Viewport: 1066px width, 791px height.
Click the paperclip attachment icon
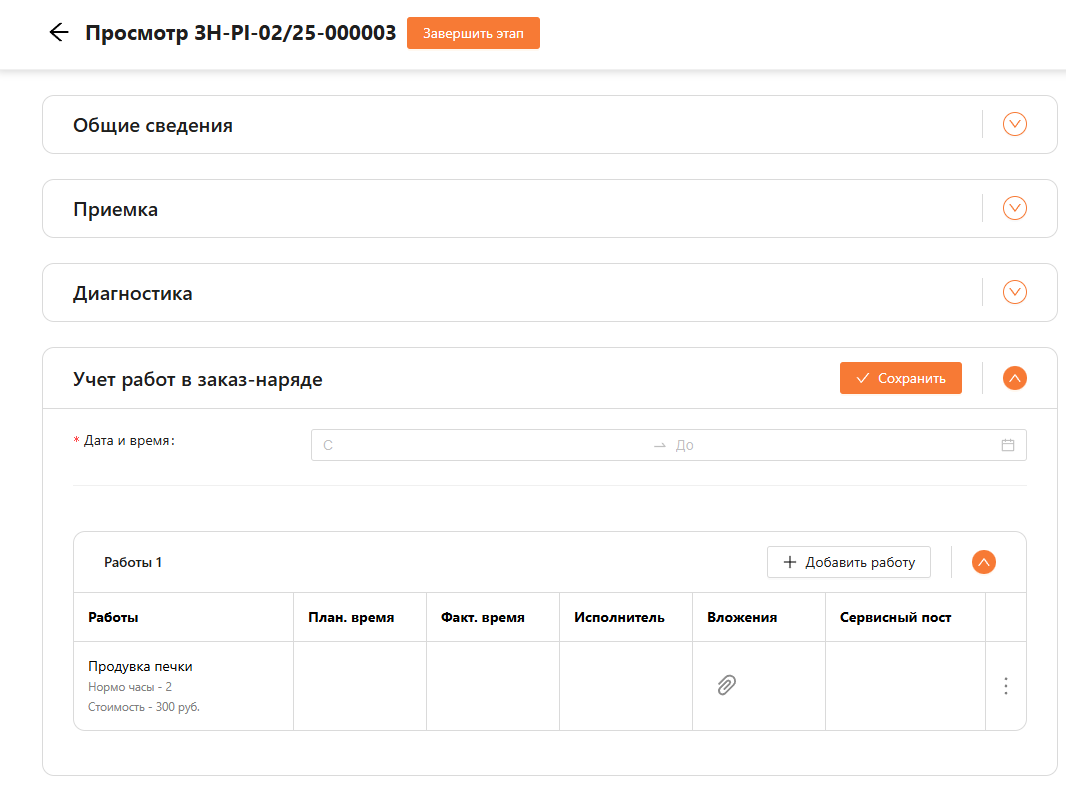(726, 685)
